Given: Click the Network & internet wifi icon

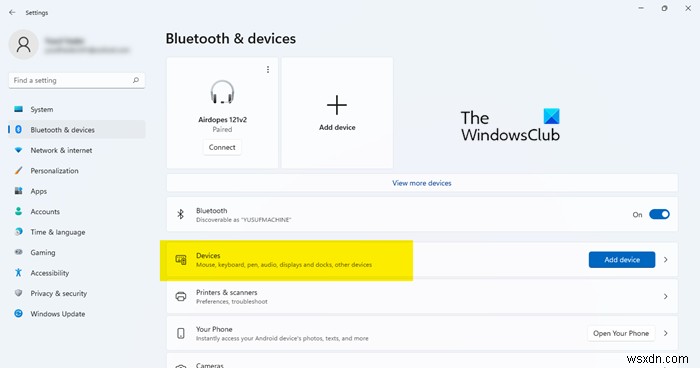Looking at the screenshot, I should click(18, 150).
